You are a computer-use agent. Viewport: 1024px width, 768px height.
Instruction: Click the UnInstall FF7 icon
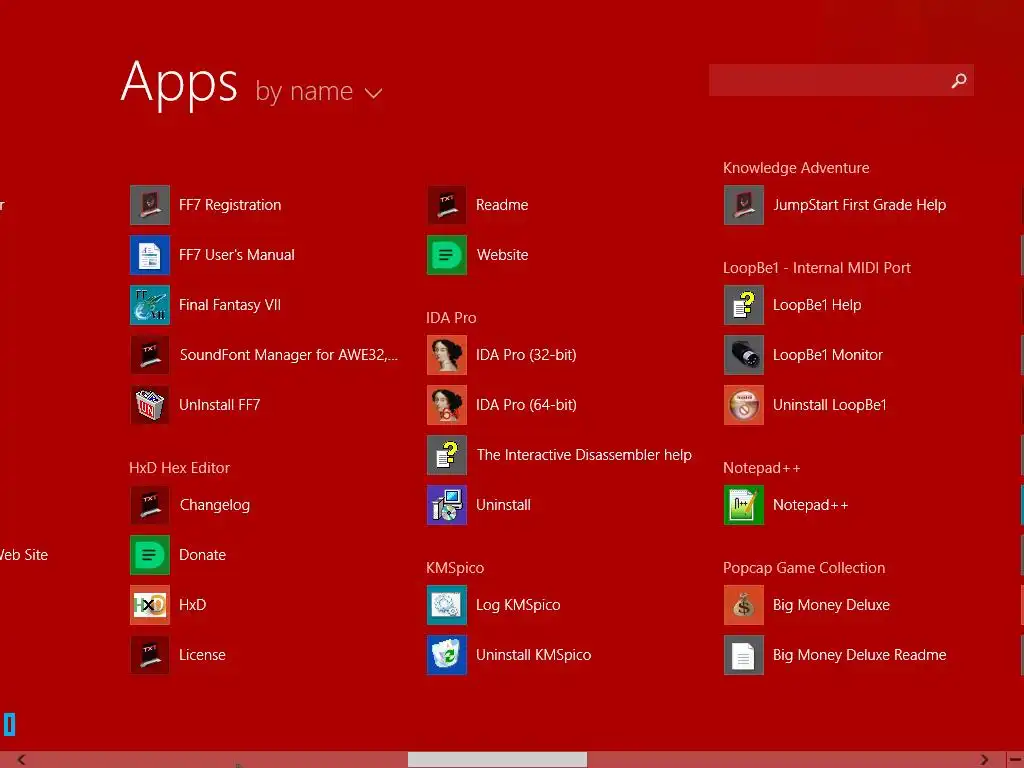point(150,405)
